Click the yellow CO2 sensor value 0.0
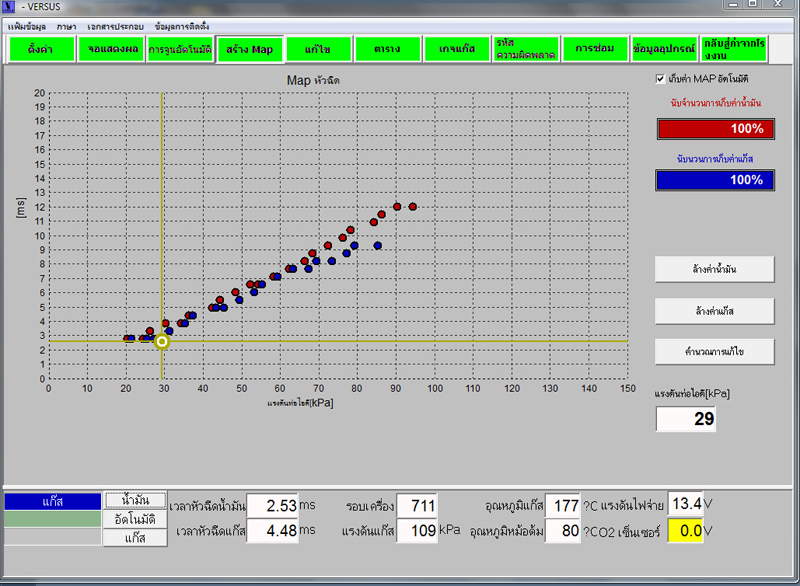800x586 pixels. (x=685, y=531)
